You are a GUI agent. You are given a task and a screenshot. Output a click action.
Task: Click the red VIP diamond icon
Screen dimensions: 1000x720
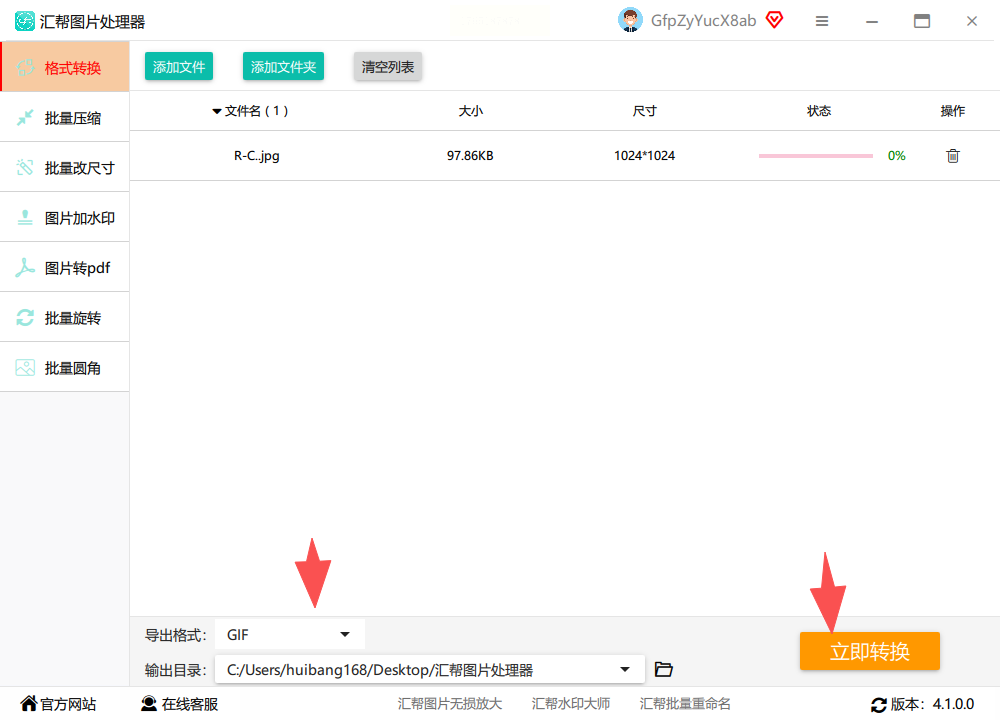click(x=774, y=20)
